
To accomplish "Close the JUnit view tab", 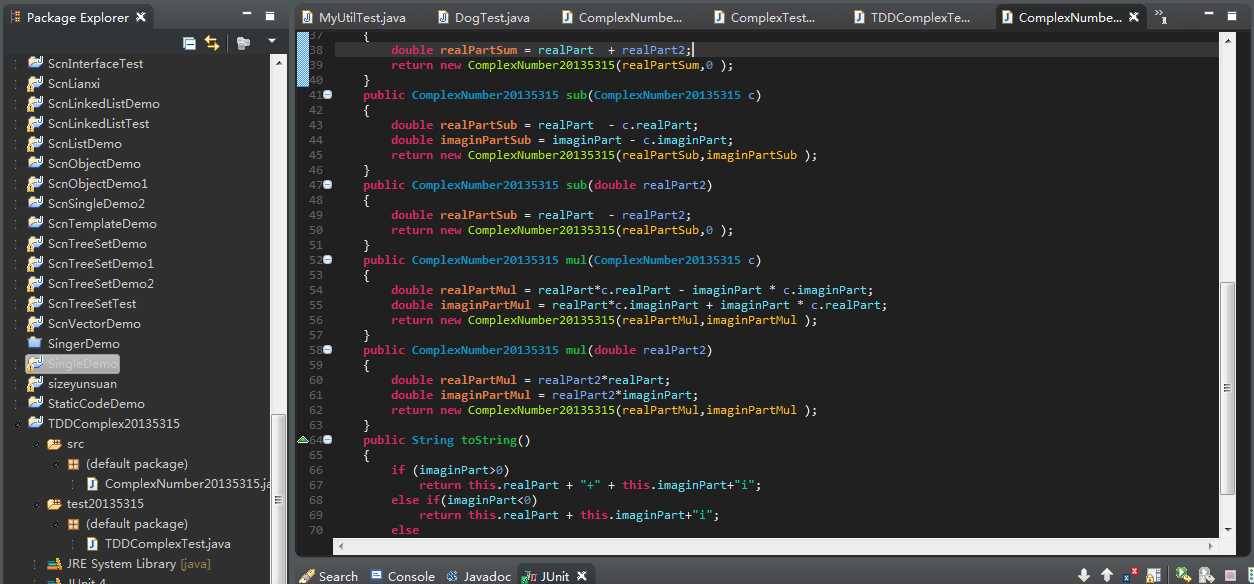I will tap(581, 575).
